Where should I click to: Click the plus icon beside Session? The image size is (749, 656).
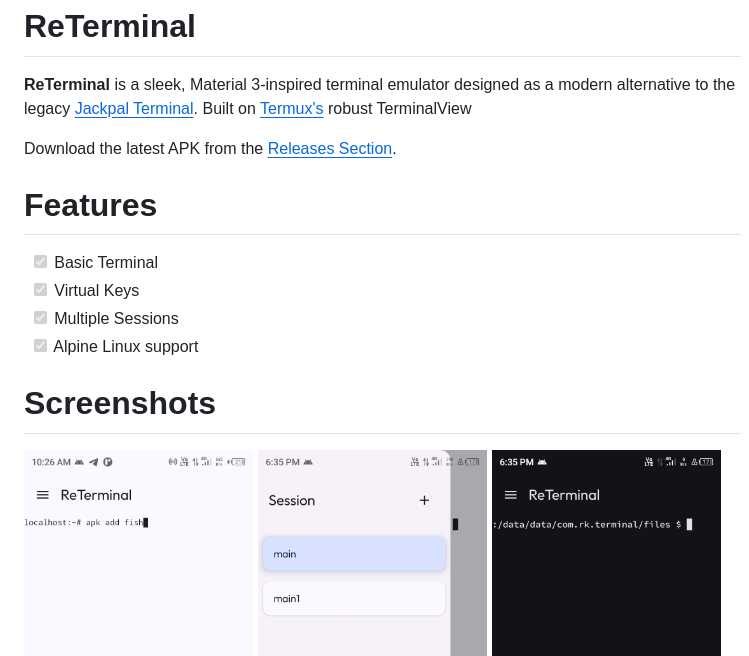[x=424, y=500]
